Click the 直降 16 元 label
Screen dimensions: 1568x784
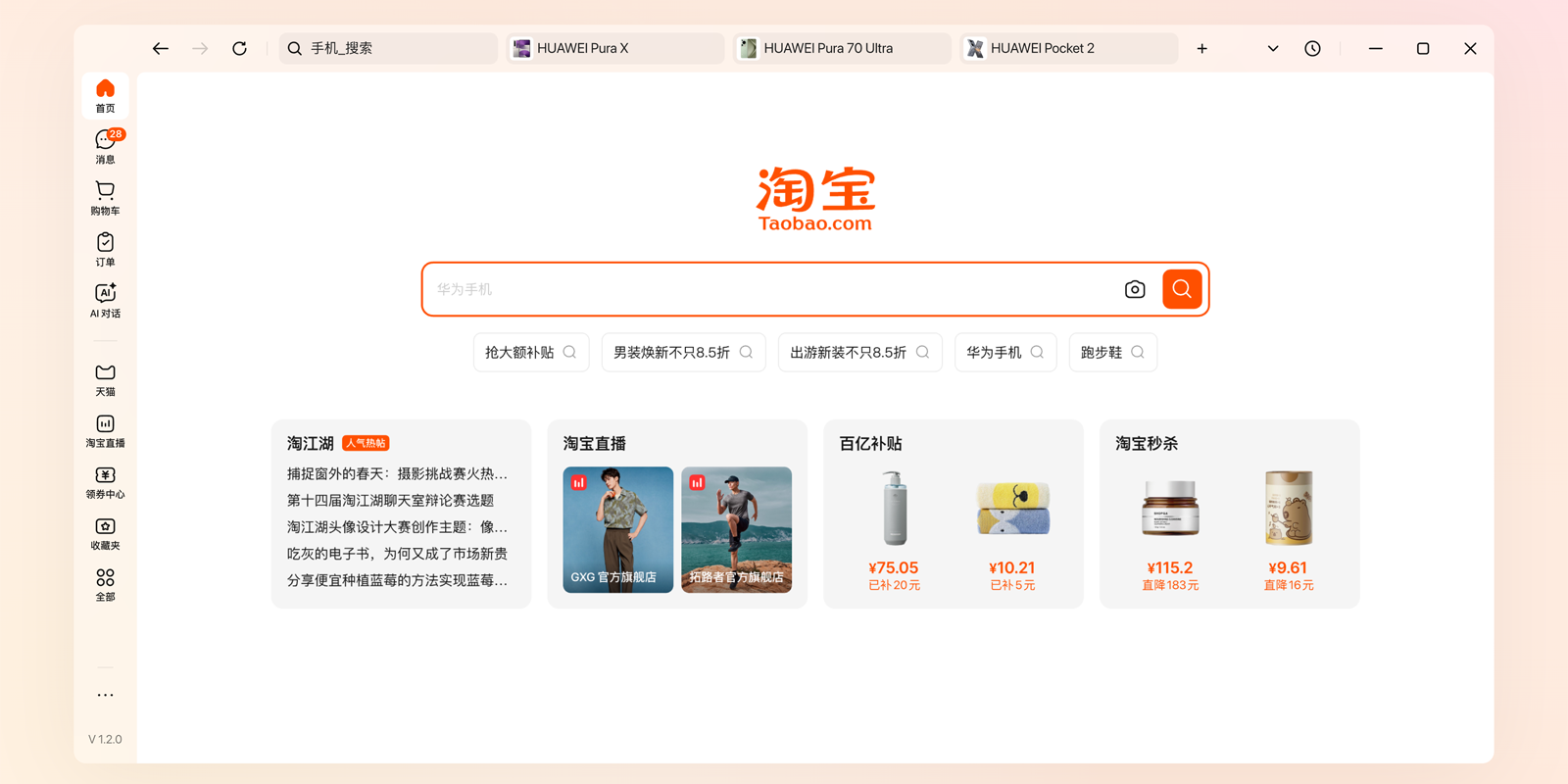click(x=1289, y=585)
